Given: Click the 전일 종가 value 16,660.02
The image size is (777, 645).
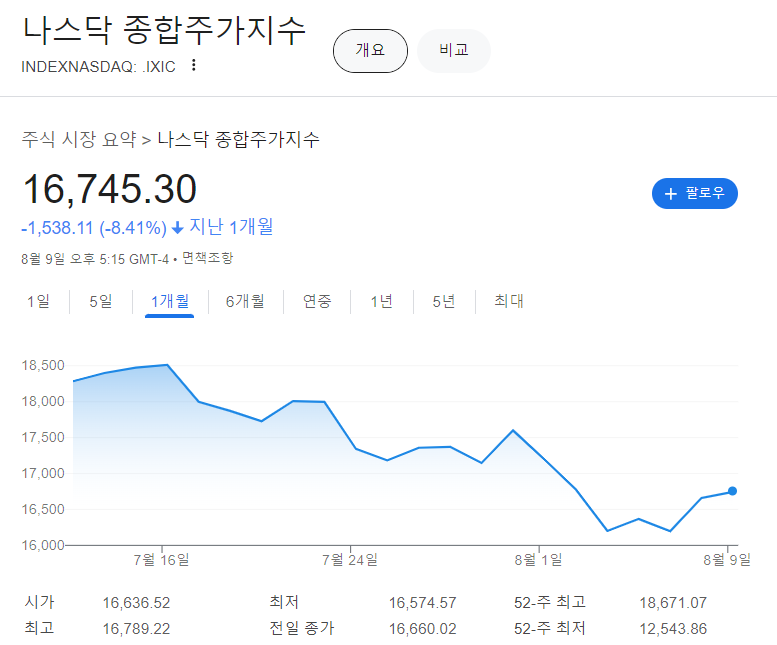Looking at the screenshot, I should pyautogui.click(x=422, y=629).
